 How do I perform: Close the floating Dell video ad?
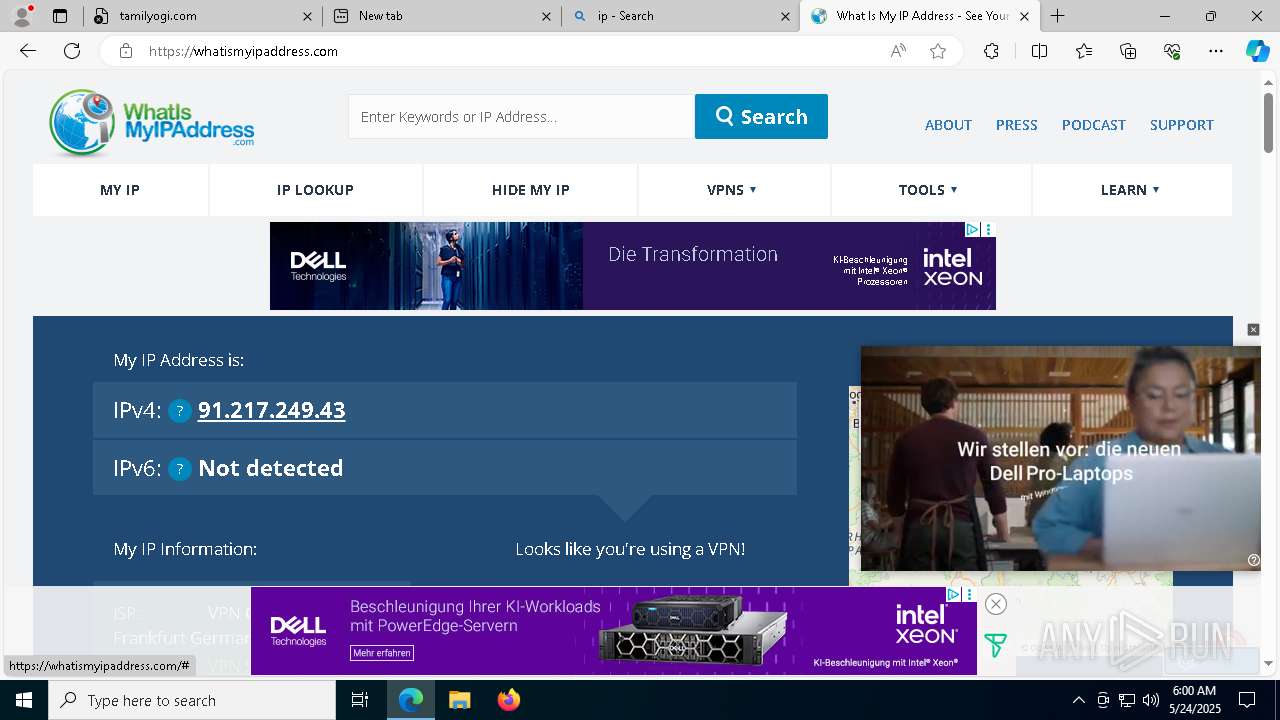1253,330
